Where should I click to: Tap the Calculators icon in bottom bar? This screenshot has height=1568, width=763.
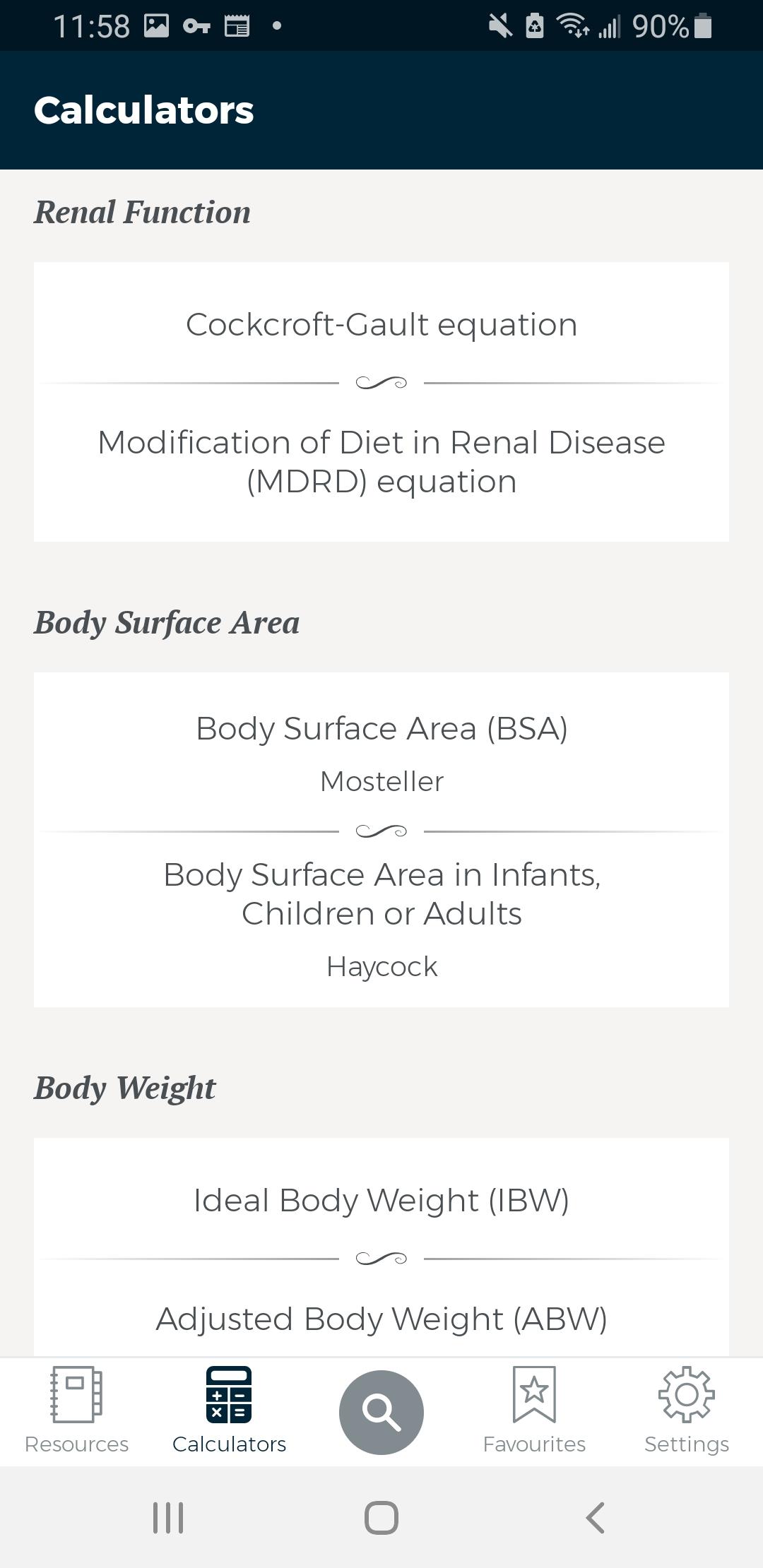[x=229, y=1394]
